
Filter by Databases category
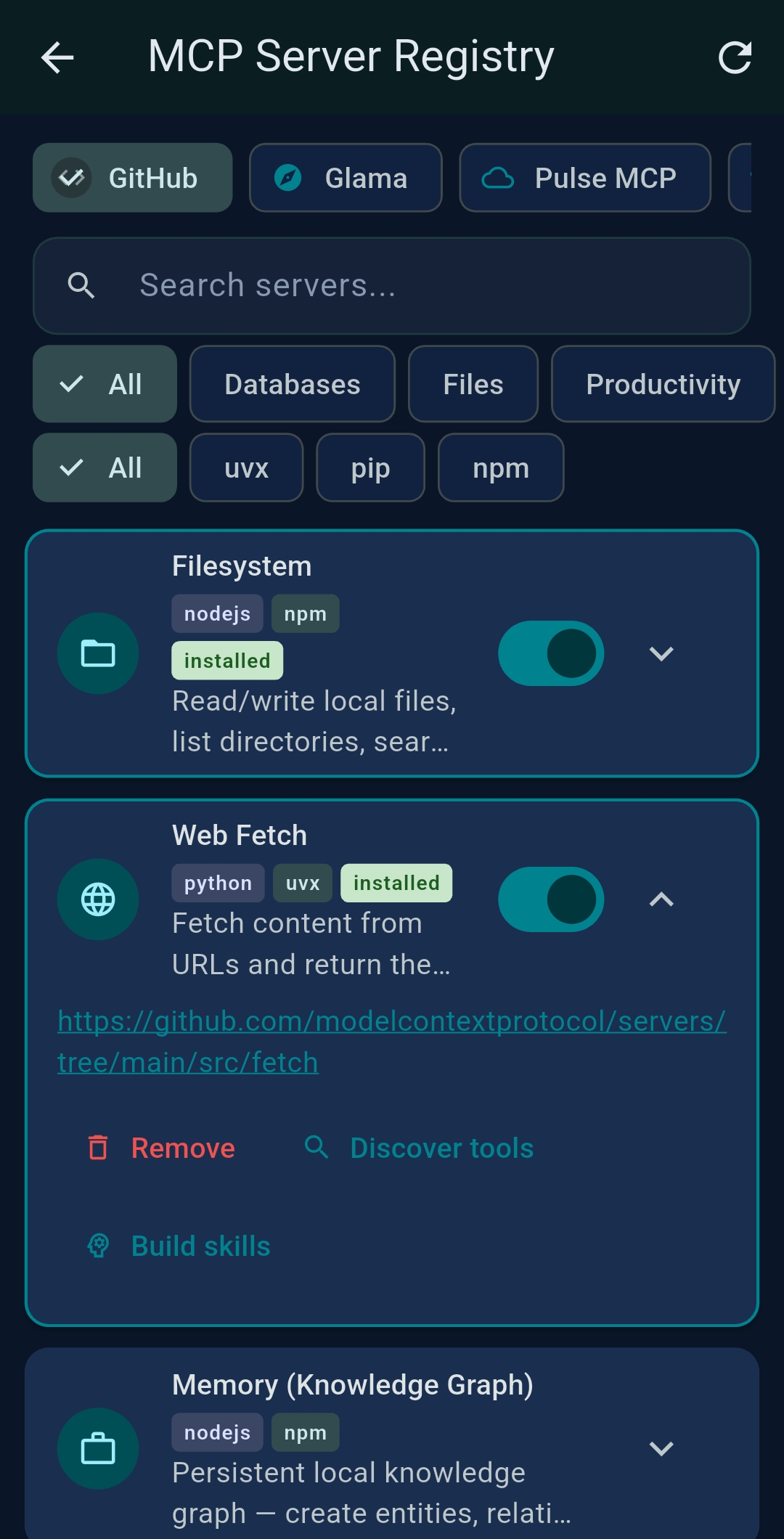click(x=293, y=384)
